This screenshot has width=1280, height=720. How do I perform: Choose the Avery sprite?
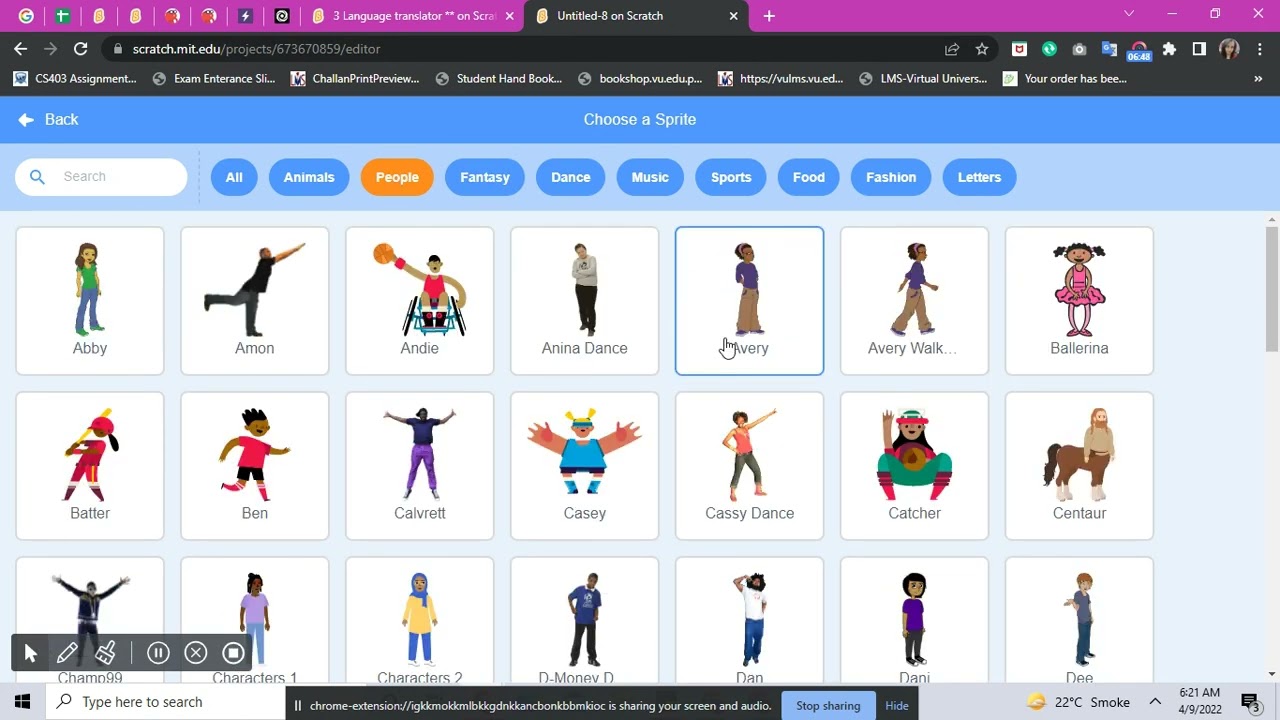[750, 301]
